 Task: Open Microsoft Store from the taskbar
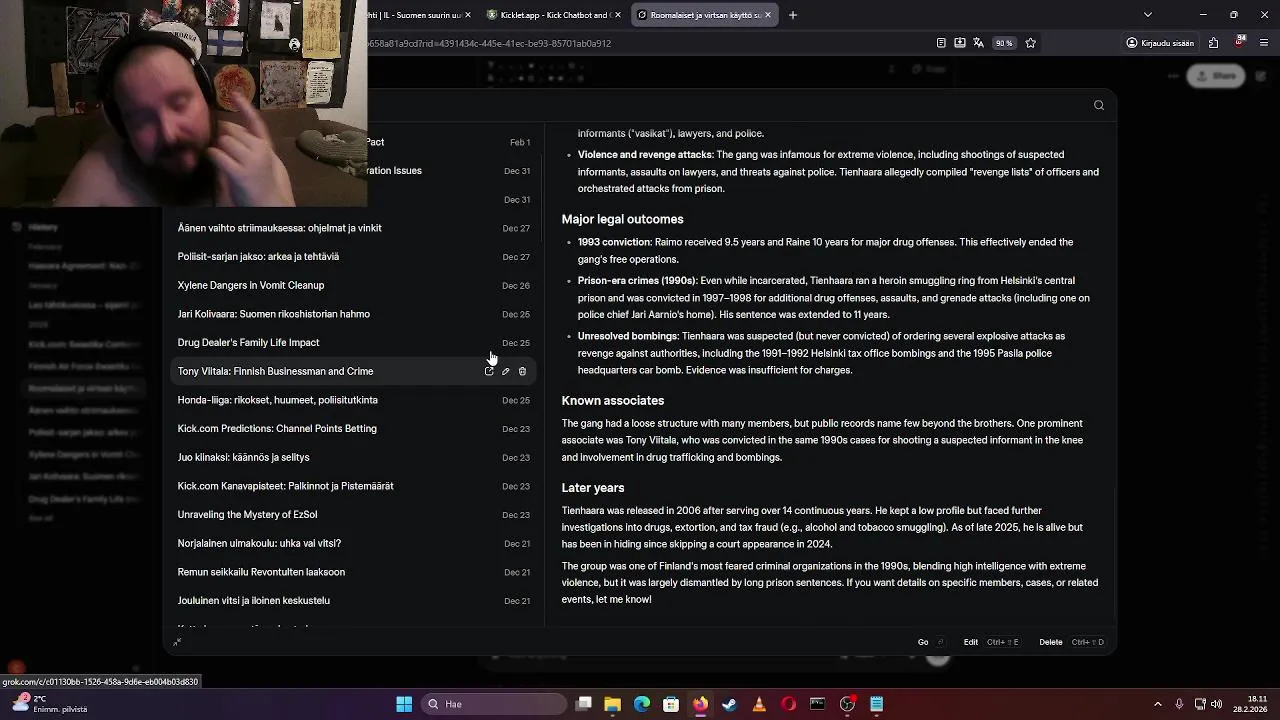(671, 704)
